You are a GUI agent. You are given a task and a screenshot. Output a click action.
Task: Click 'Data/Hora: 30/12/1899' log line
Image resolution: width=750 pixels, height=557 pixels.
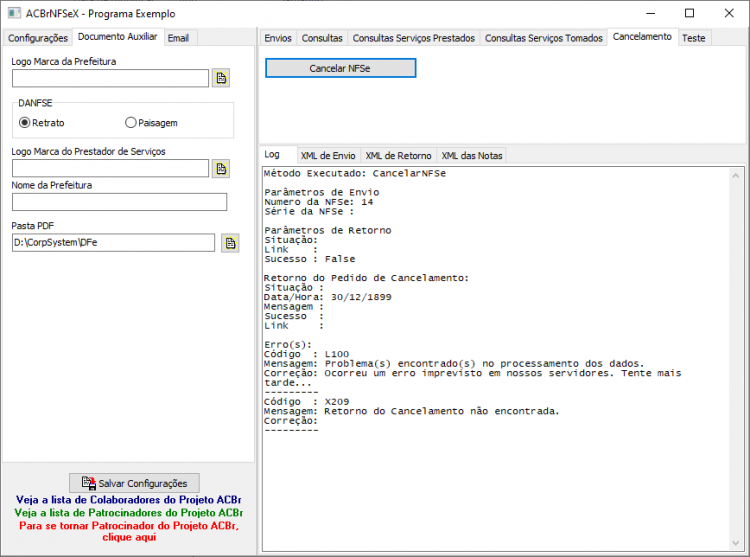(x=328, y=297)
